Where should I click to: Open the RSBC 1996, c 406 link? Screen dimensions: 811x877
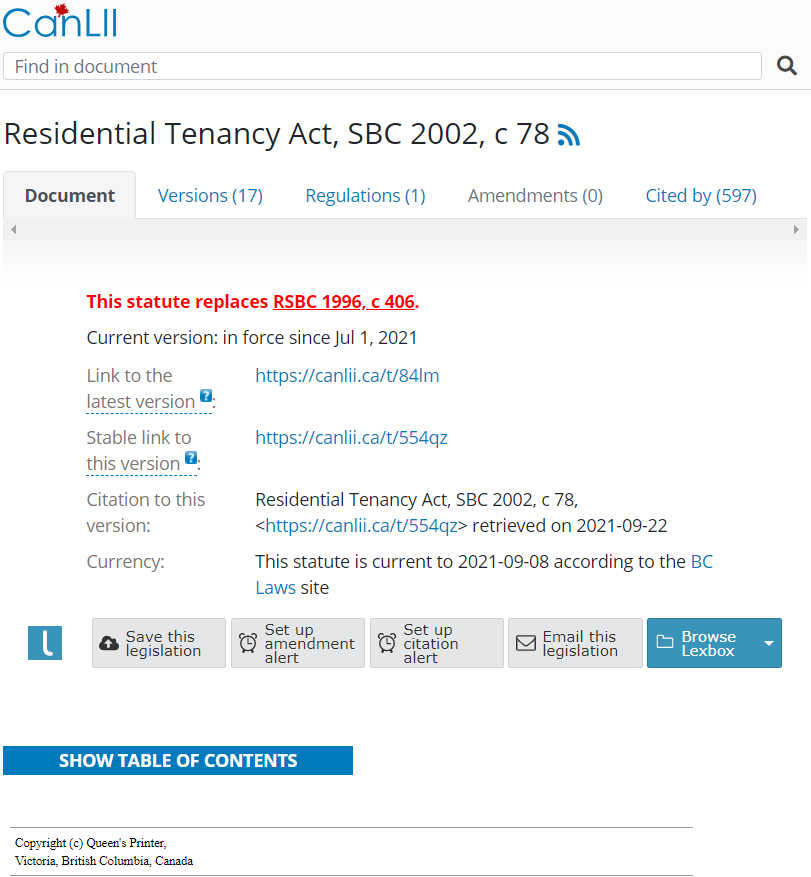click(344, 301)
